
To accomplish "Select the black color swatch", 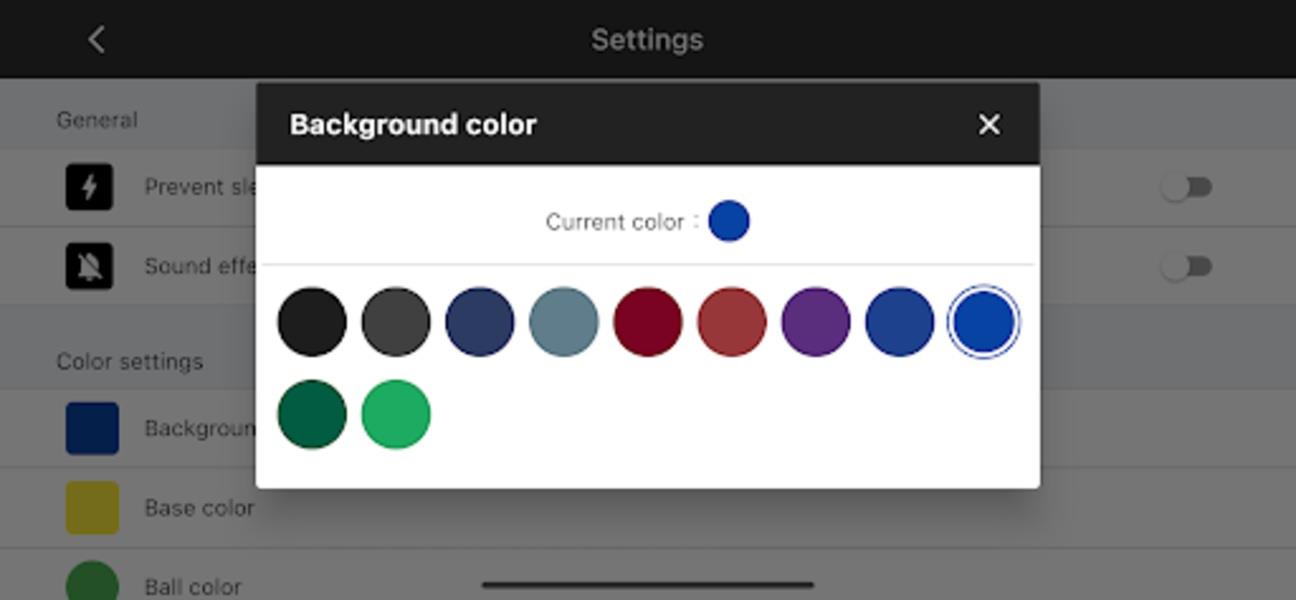I will pos(312,322).
